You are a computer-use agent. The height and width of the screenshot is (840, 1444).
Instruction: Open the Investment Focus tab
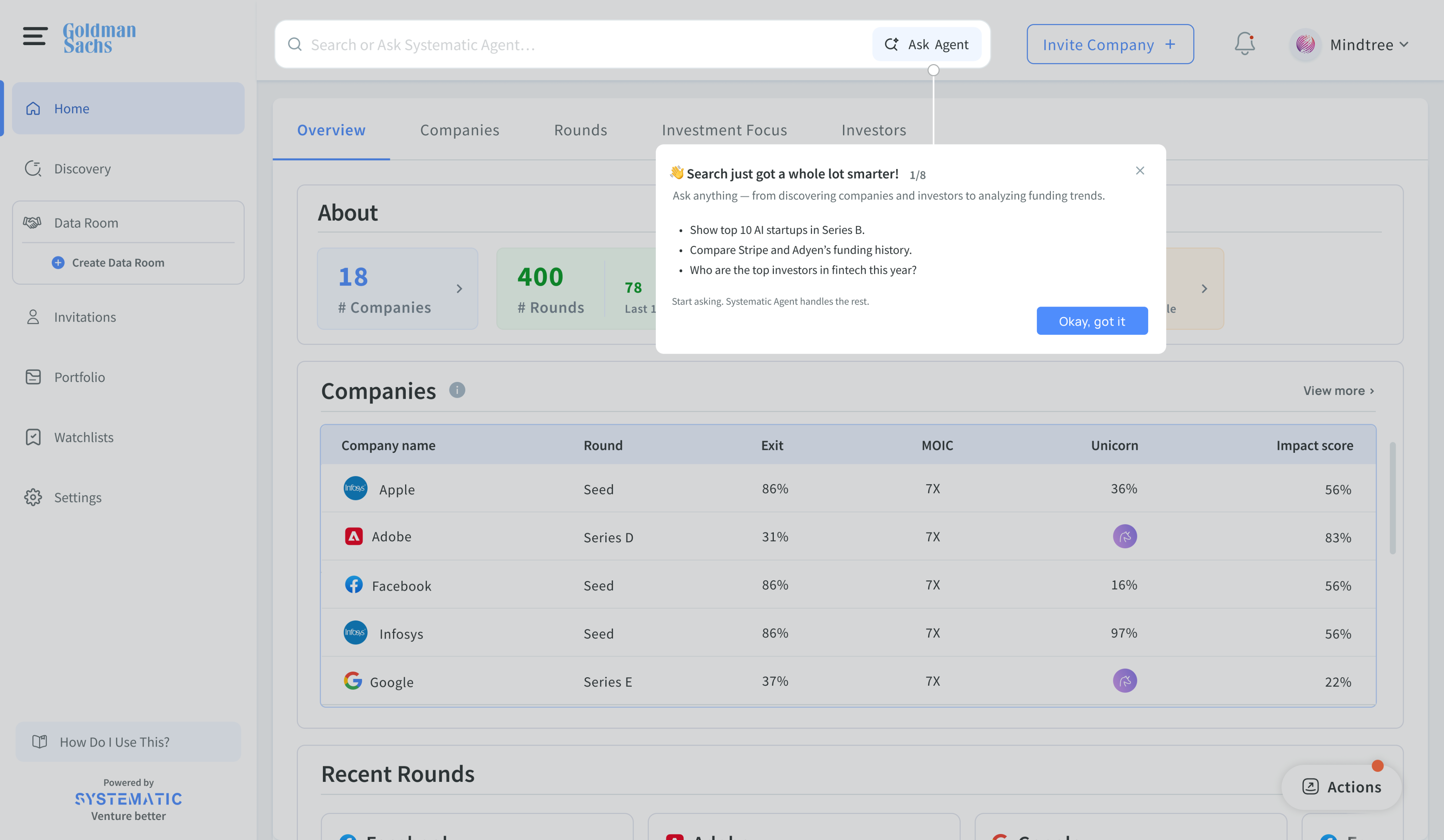(x=724, y=130)
